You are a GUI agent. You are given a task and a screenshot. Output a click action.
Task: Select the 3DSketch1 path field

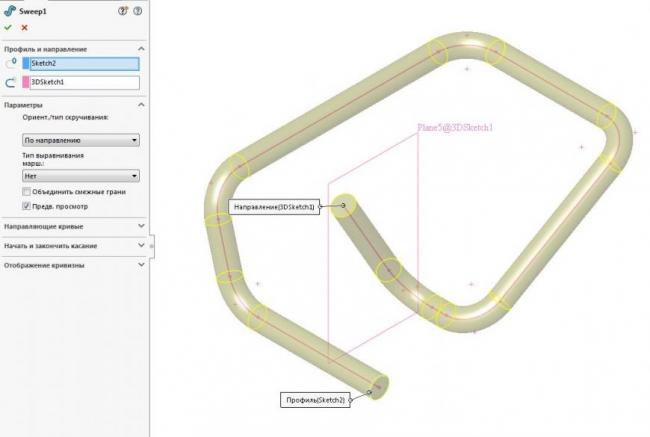pyautogui.click(x=85, y=82)
